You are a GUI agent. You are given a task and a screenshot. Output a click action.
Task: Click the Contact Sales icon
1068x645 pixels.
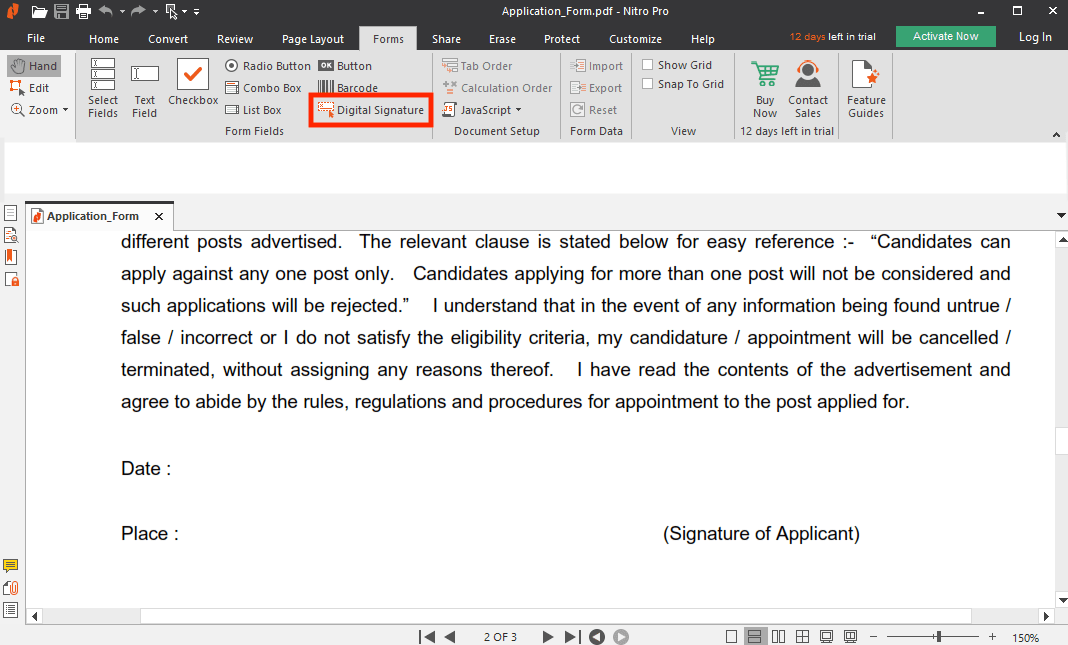[808, 80]
